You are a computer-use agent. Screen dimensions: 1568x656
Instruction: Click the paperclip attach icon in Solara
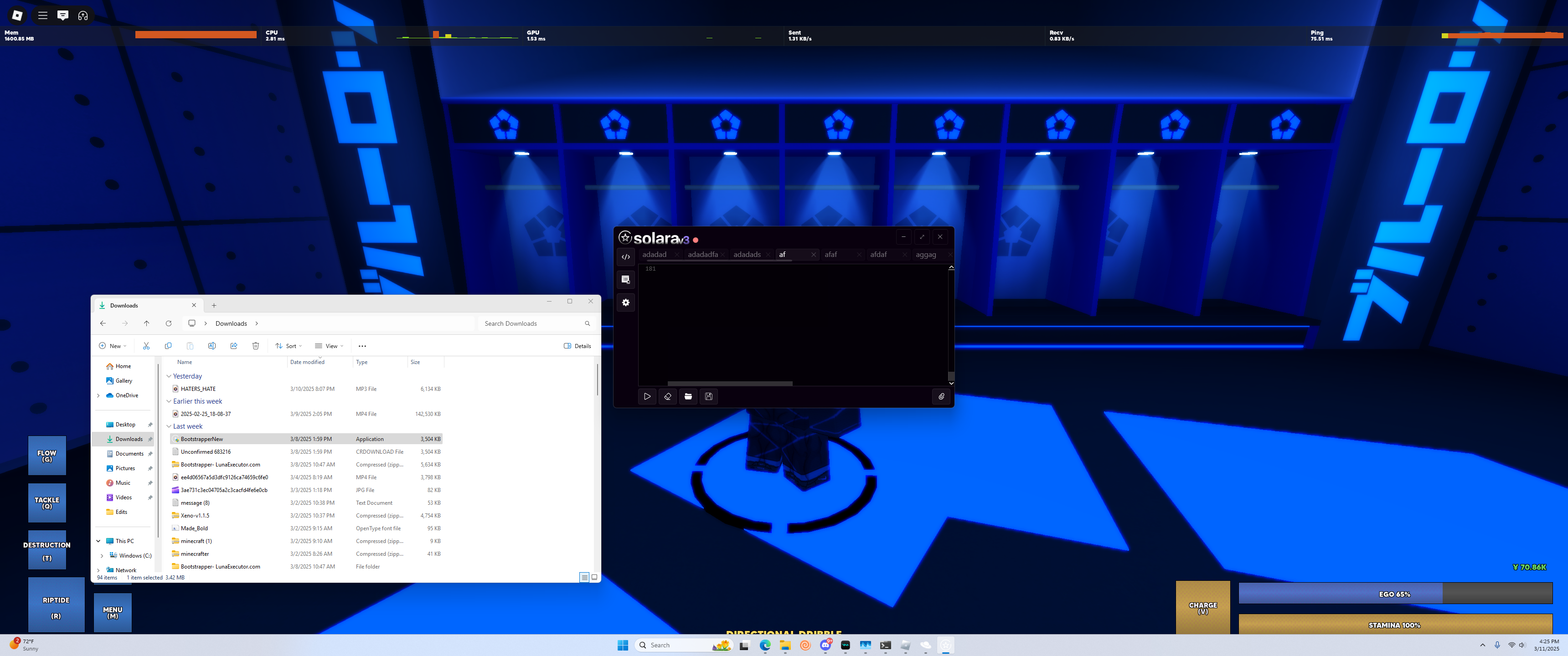click(x=941, y=396)
